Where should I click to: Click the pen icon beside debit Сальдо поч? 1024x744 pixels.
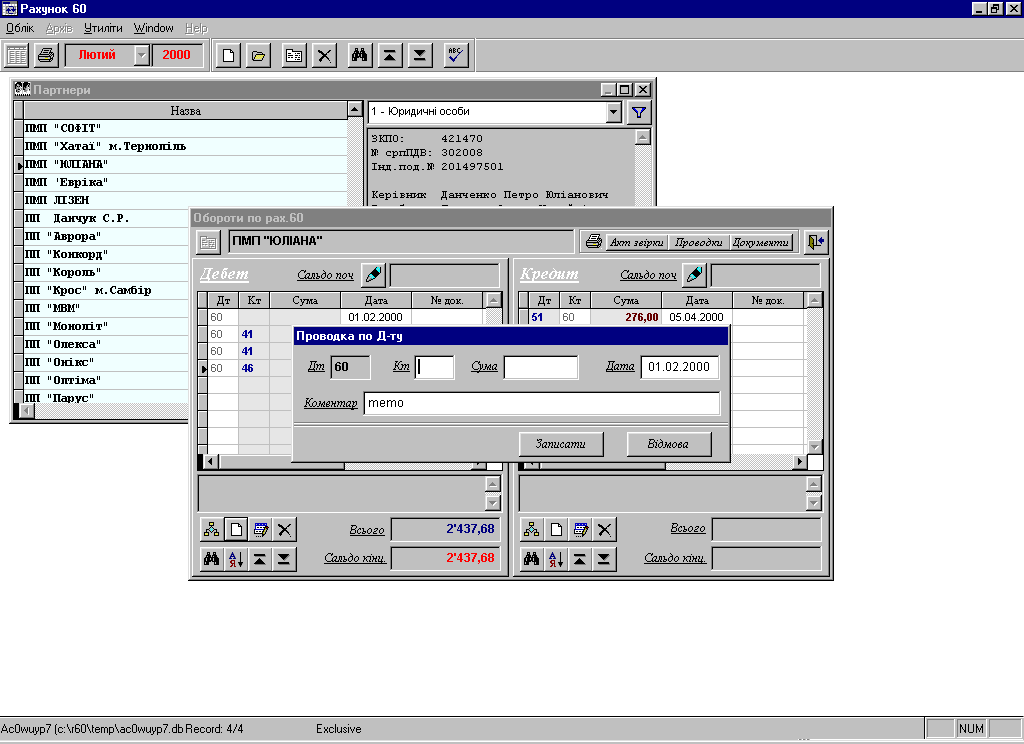[x=374, y=274]
